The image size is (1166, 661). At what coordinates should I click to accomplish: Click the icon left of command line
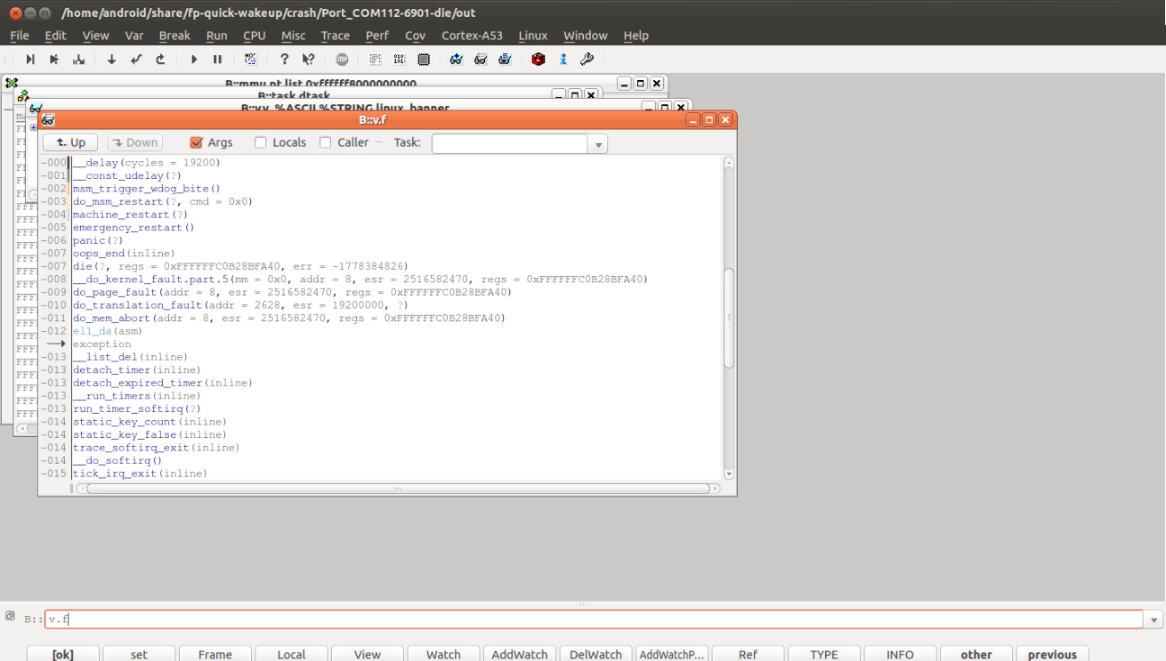pyautogui.click(x=10, y=616)
